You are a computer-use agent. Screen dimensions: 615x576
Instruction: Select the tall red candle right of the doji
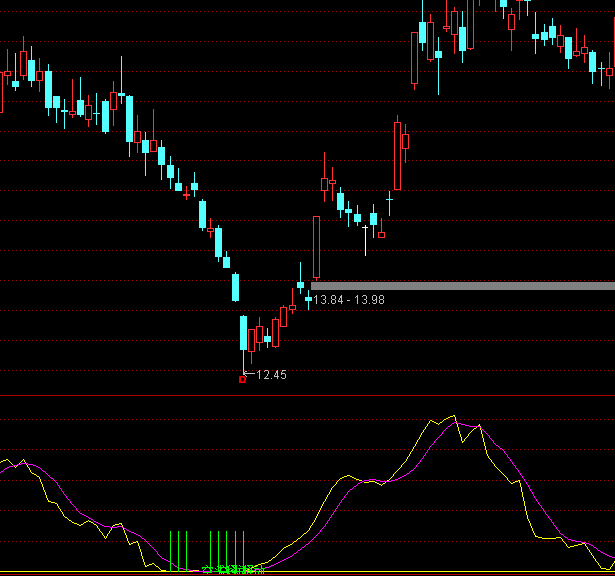[399, 156]
